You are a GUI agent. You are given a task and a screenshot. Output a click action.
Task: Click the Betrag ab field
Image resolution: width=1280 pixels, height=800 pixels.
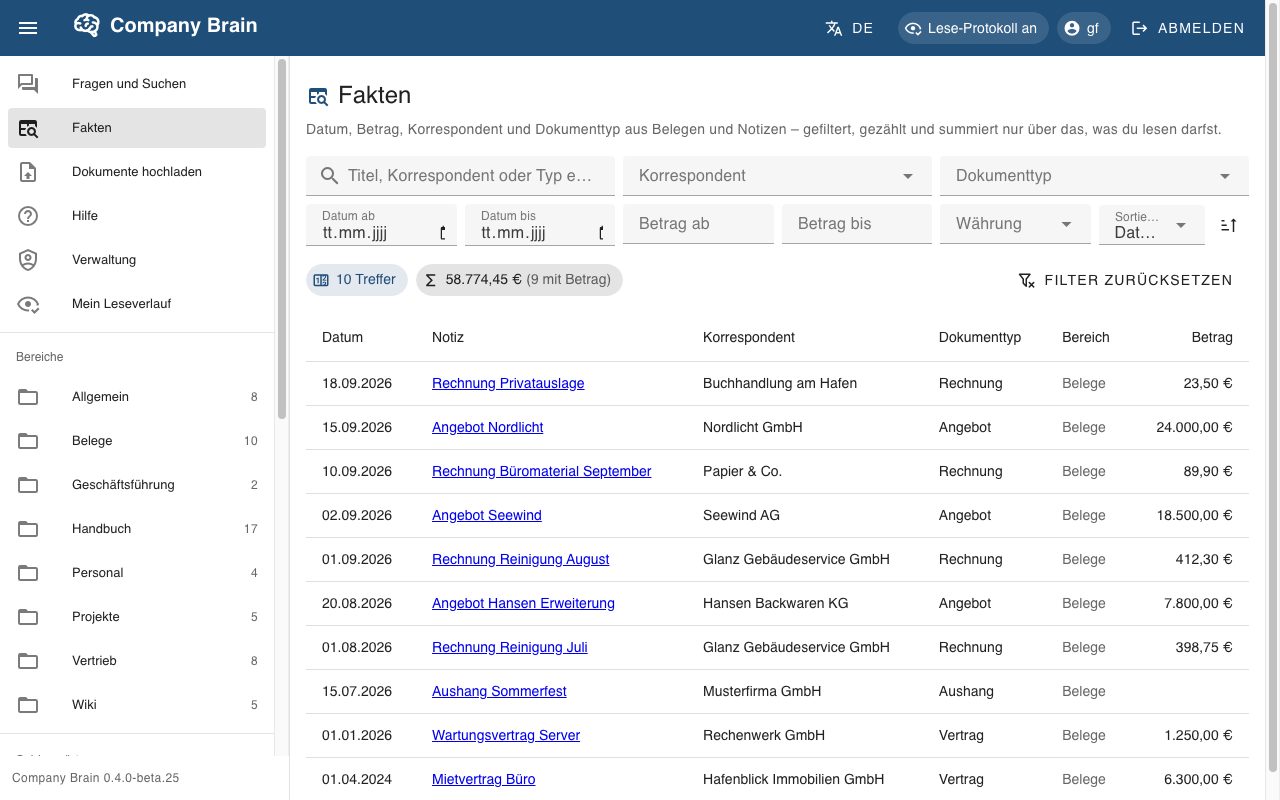point(698,224)
